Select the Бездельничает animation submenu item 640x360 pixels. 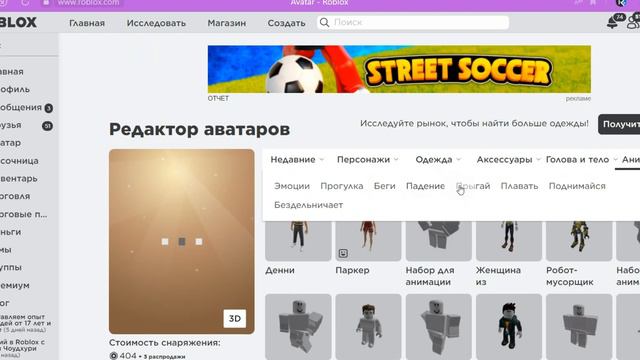(308, 205)
